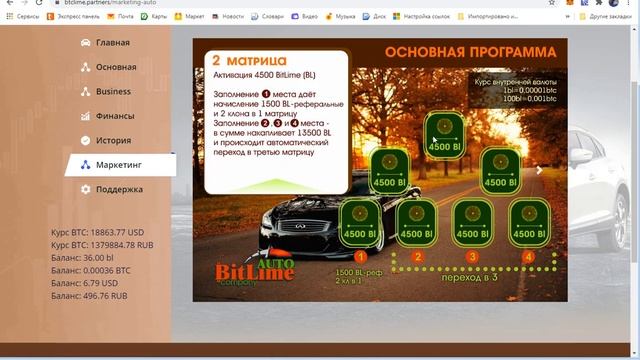Open the Диск bookmark
Screen dimensions: 640x360
point(374,16)
